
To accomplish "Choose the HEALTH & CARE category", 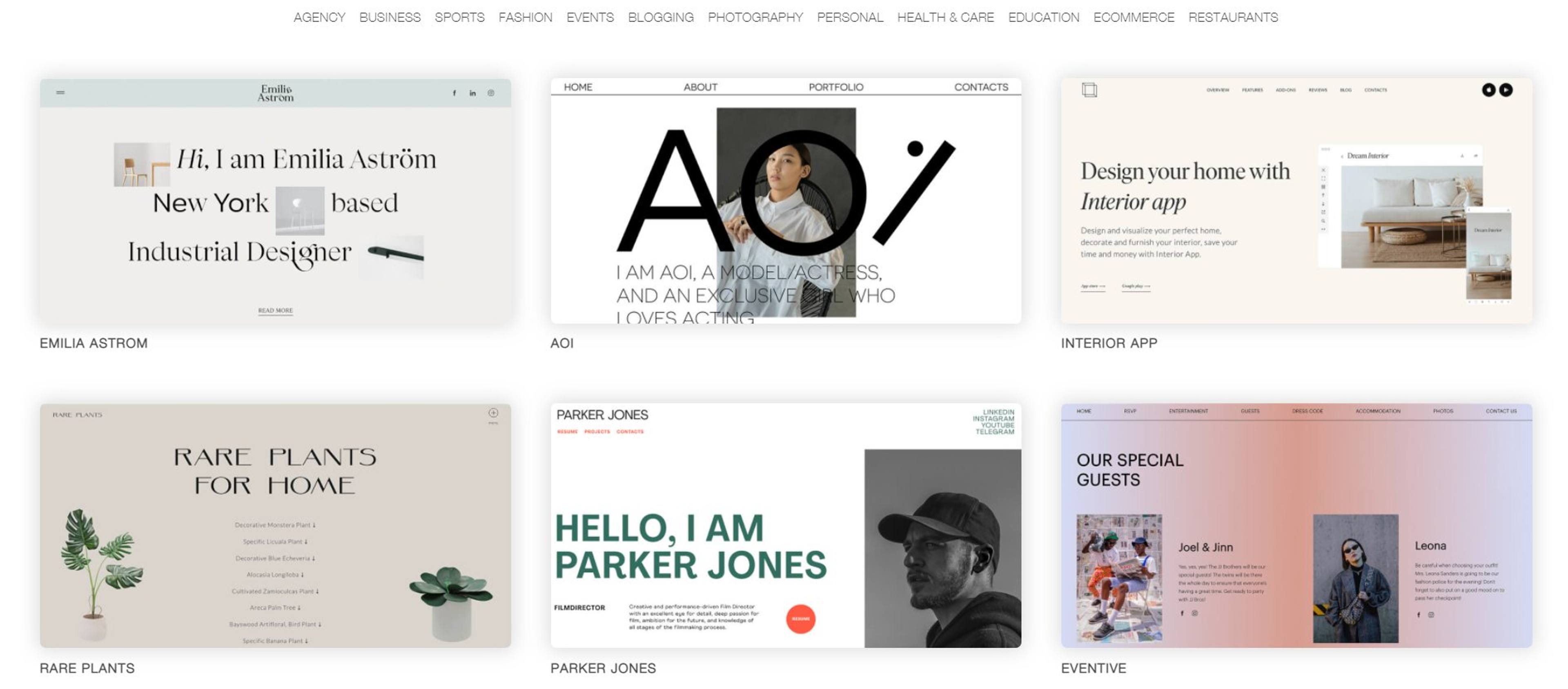I will [x=945, y=18].
